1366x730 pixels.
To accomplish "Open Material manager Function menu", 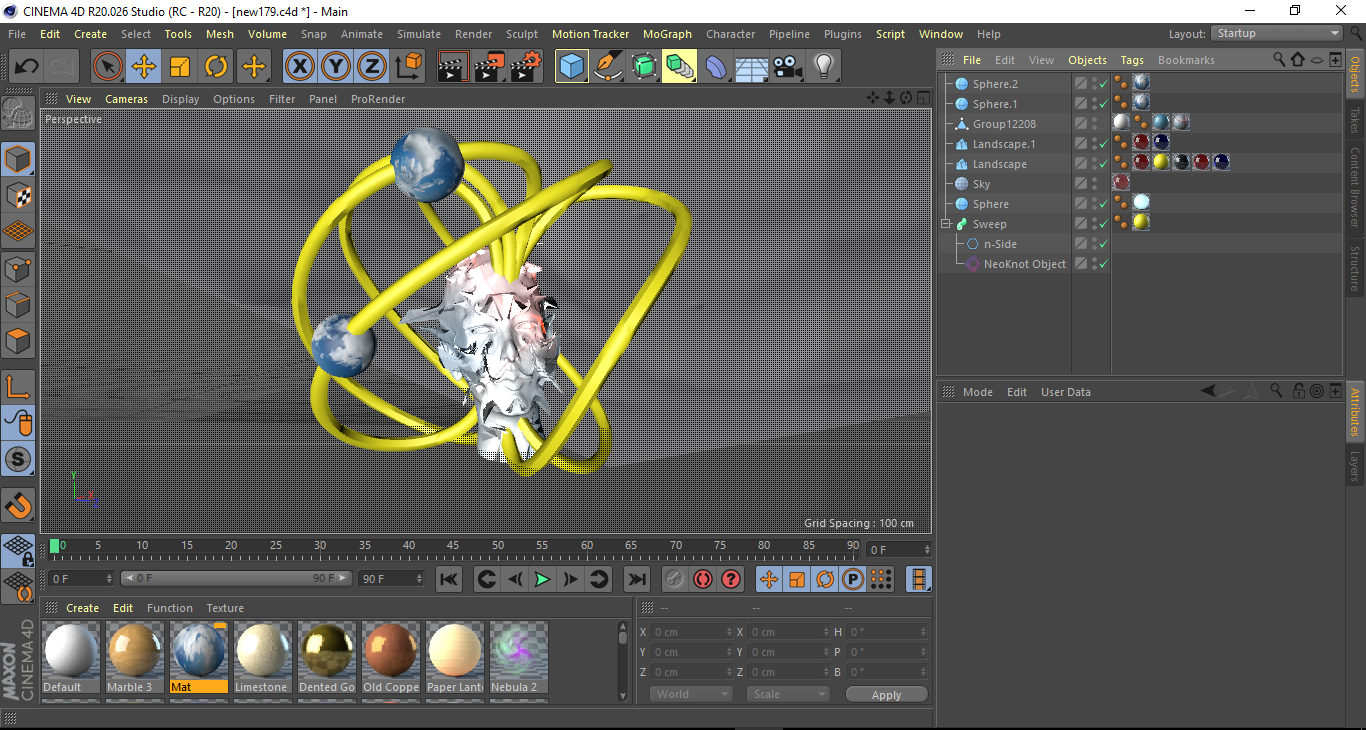I will pyautogui.click(x=170, y=608).
